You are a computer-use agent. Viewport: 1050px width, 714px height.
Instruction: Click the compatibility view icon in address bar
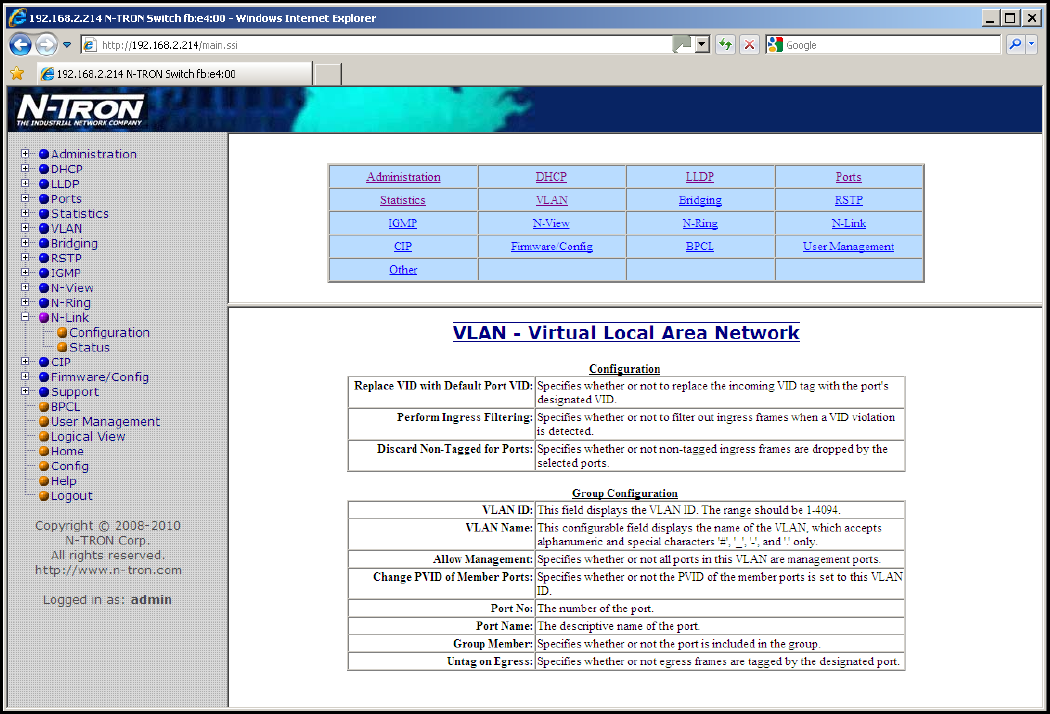pos(682,45)
